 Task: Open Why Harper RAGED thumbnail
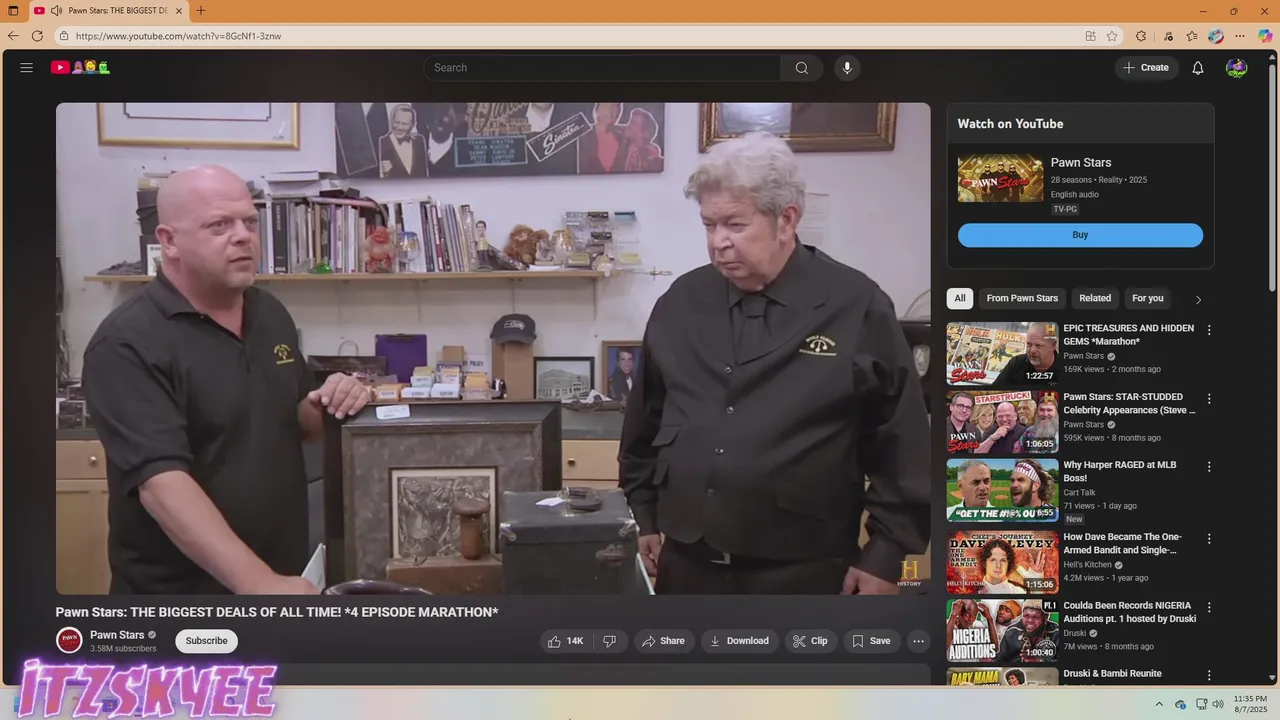tap(1002, 491)
